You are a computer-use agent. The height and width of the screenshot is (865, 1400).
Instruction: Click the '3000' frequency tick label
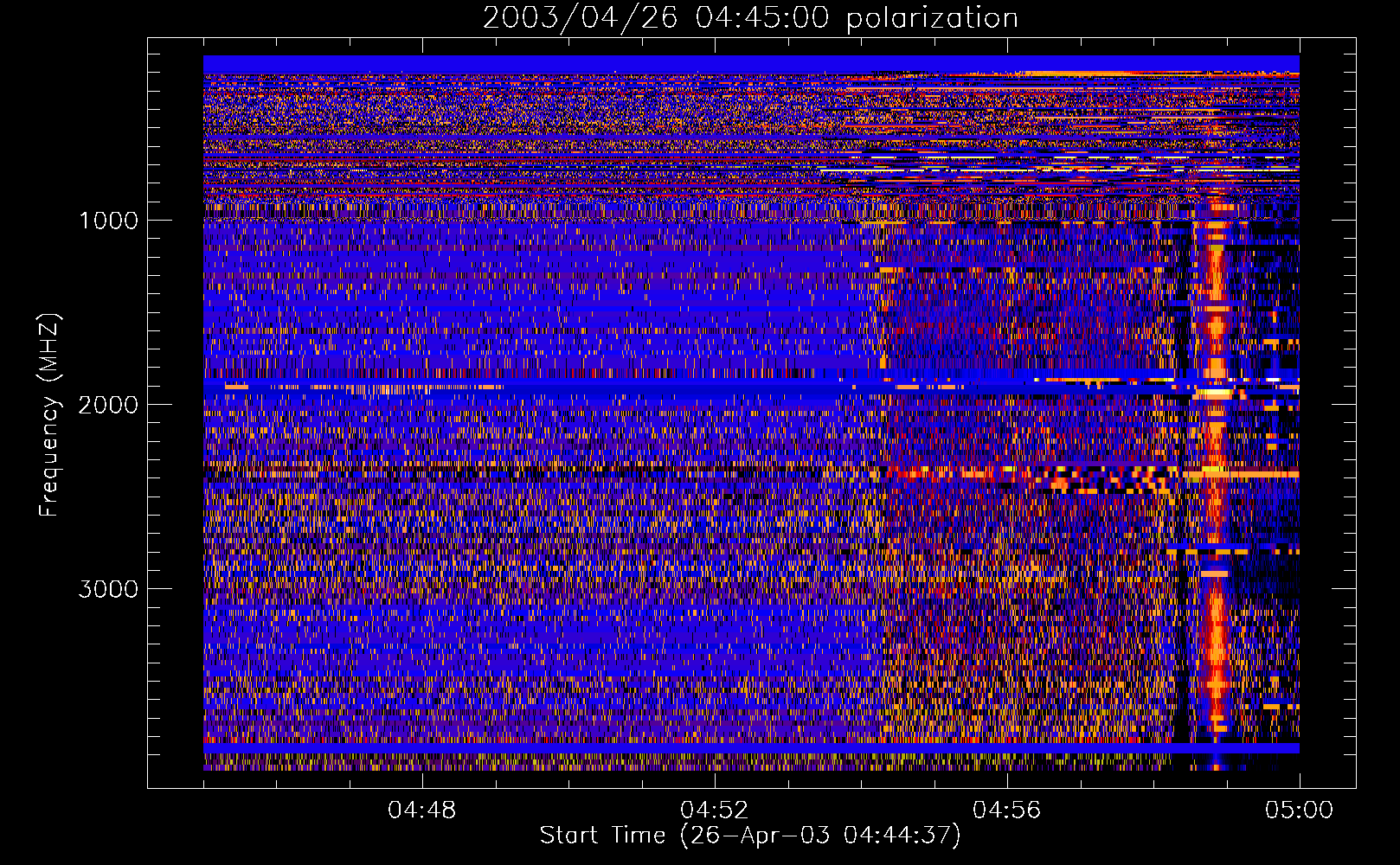[108, 589]
